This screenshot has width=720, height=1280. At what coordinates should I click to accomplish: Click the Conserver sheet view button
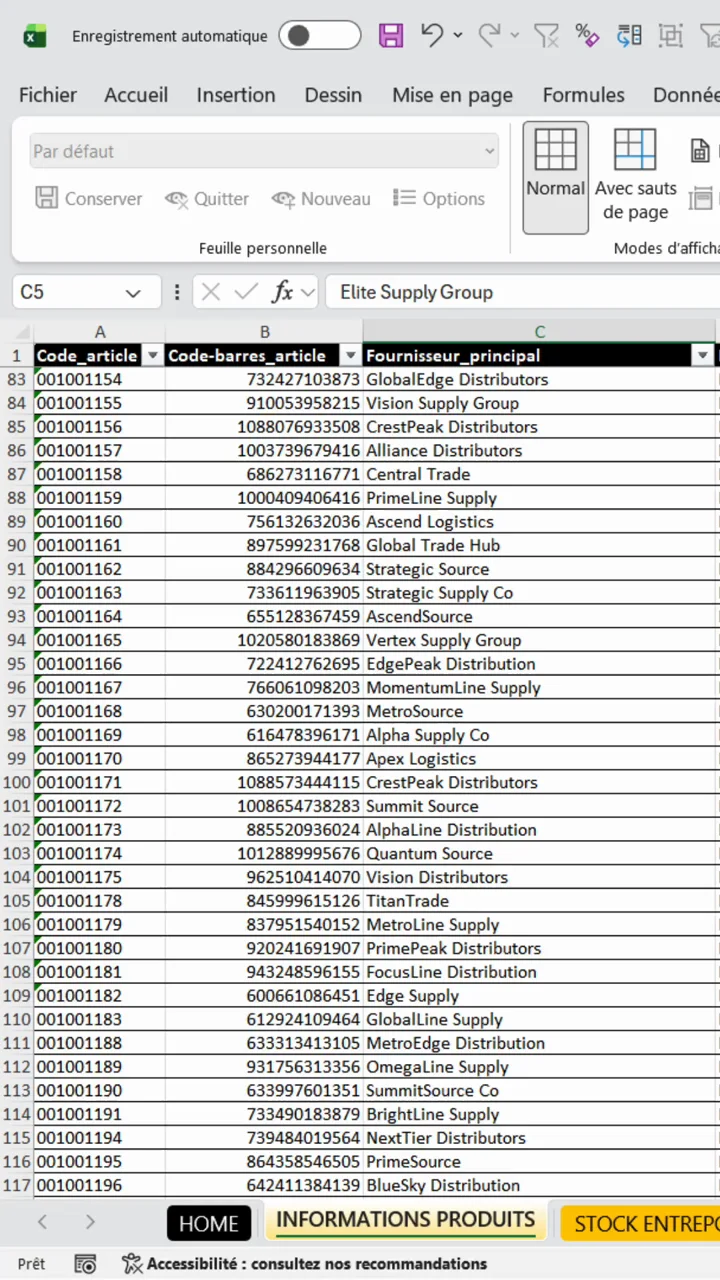click(89, 199)
